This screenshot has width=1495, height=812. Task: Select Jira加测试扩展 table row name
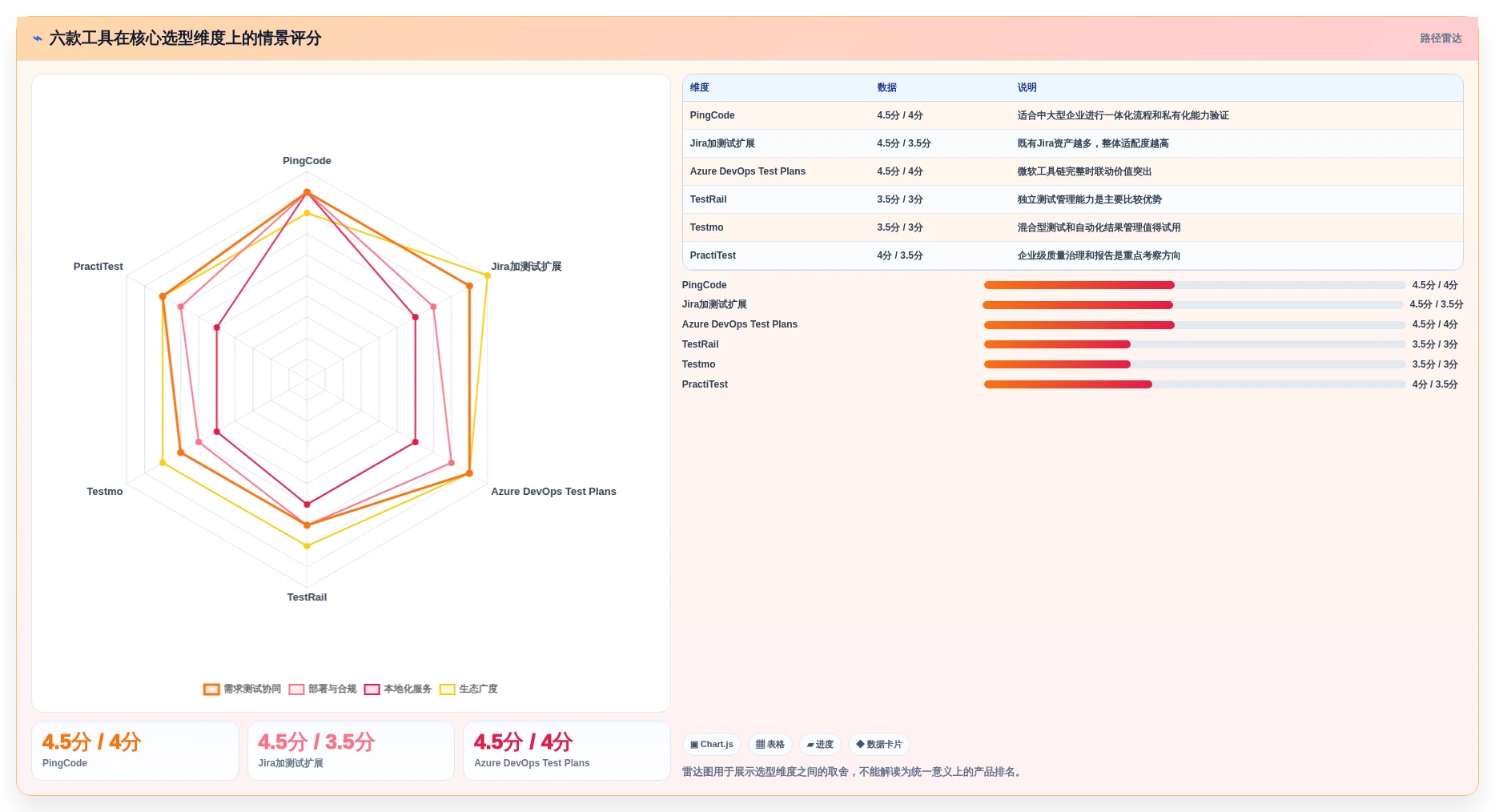(x=722, y=143)
